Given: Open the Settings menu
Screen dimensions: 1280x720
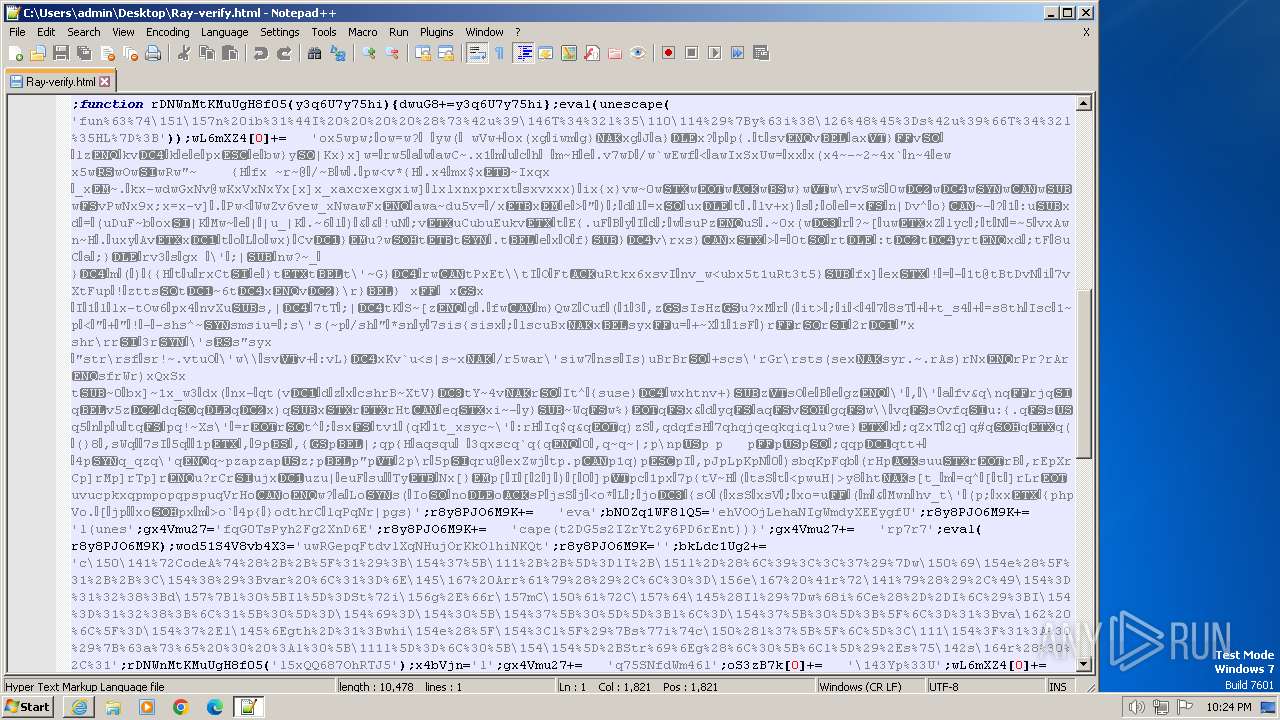Looking at the screenshot, I should (280, 32).
